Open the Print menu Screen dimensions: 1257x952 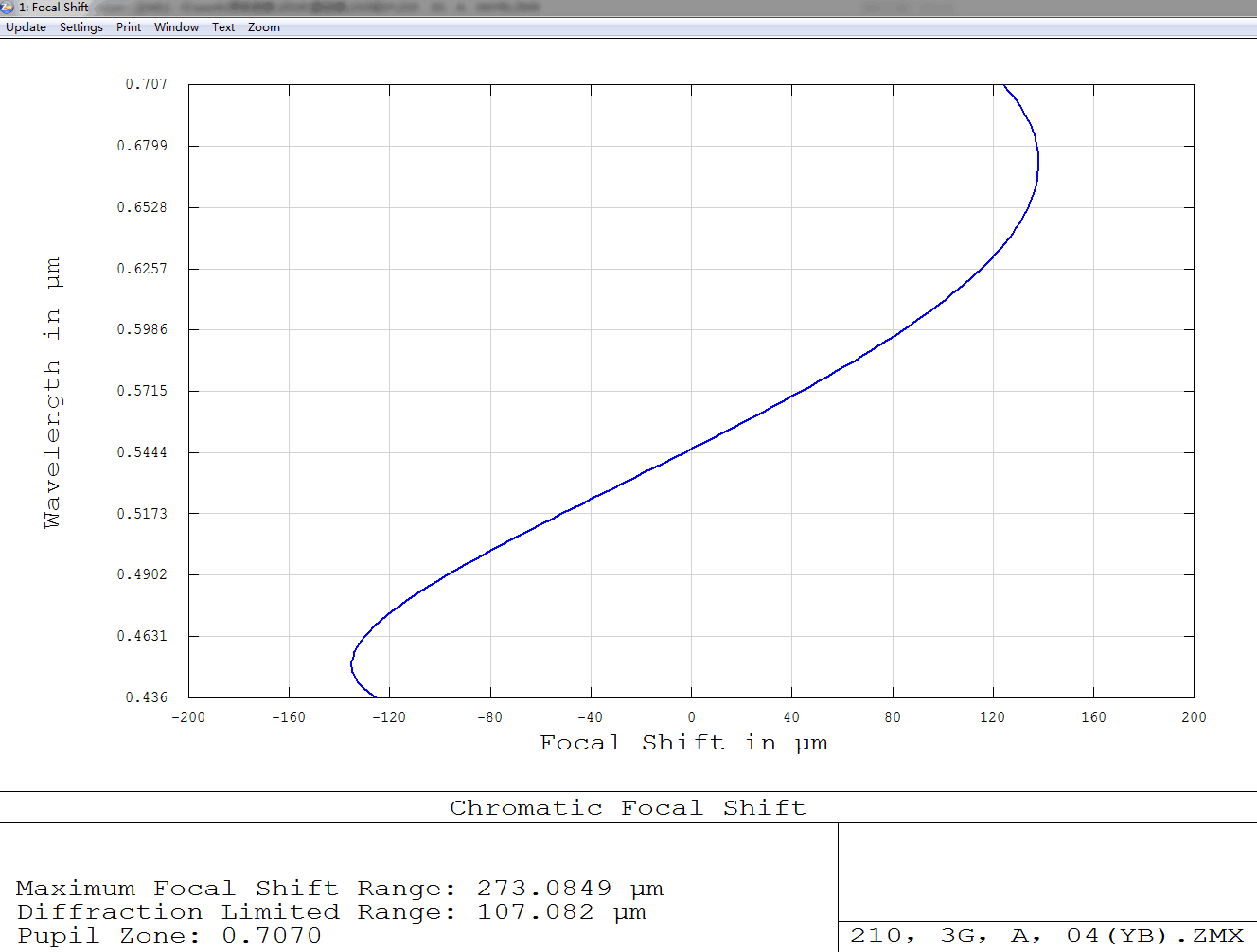point(129,27)
